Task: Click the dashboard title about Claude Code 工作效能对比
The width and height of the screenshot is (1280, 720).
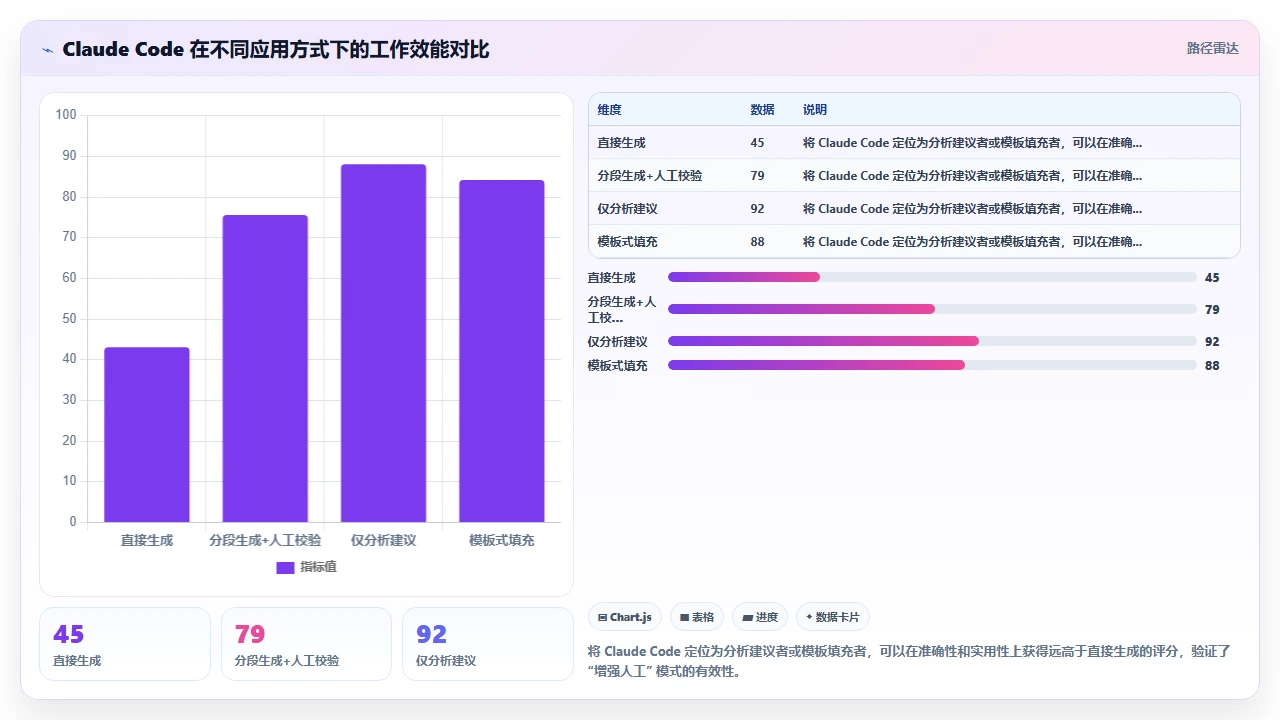Action: click(276, 50)
